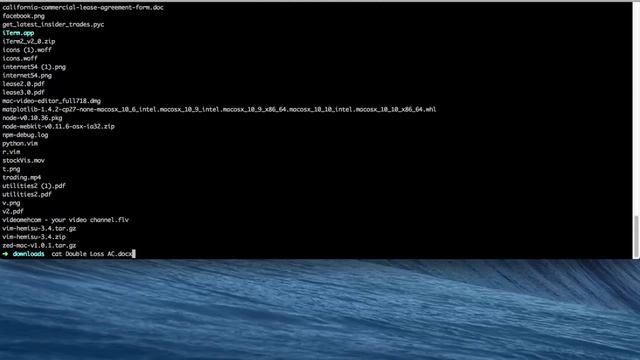This screenshot has width=640, height=360.
Task: Click the icons (1).woff line
Action: [x=27, y=50]
